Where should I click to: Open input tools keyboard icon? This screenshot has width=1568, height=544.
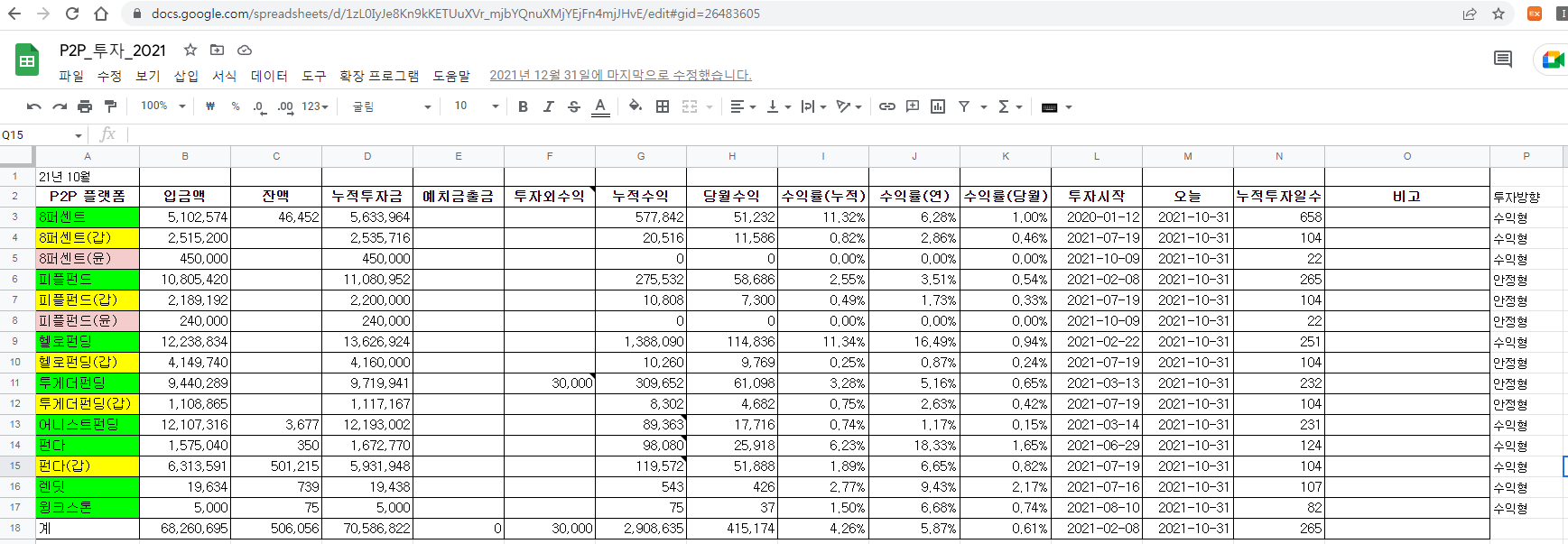click(x=1049, y=107)
